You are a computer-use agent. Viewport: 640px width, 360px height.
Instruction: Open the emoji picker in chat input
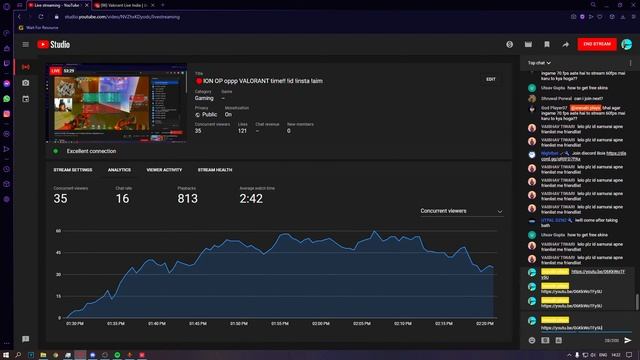coord(532,340)
